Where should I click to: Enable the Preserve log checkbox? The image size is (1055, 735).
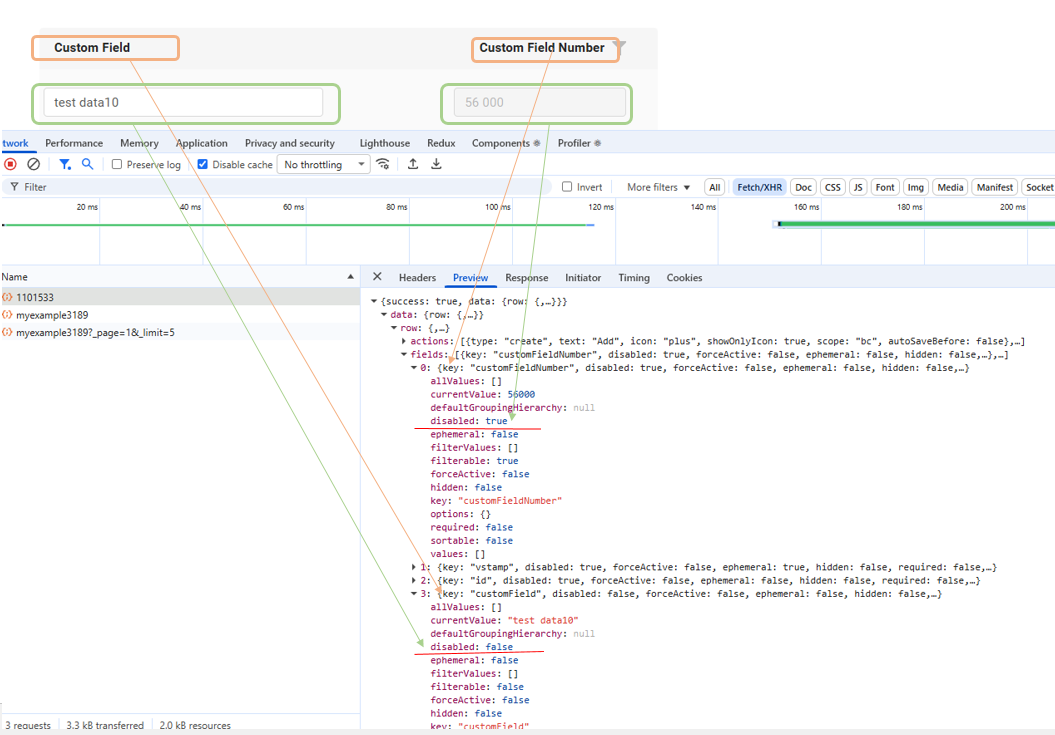pyautogui.click(x=117, y=164)
